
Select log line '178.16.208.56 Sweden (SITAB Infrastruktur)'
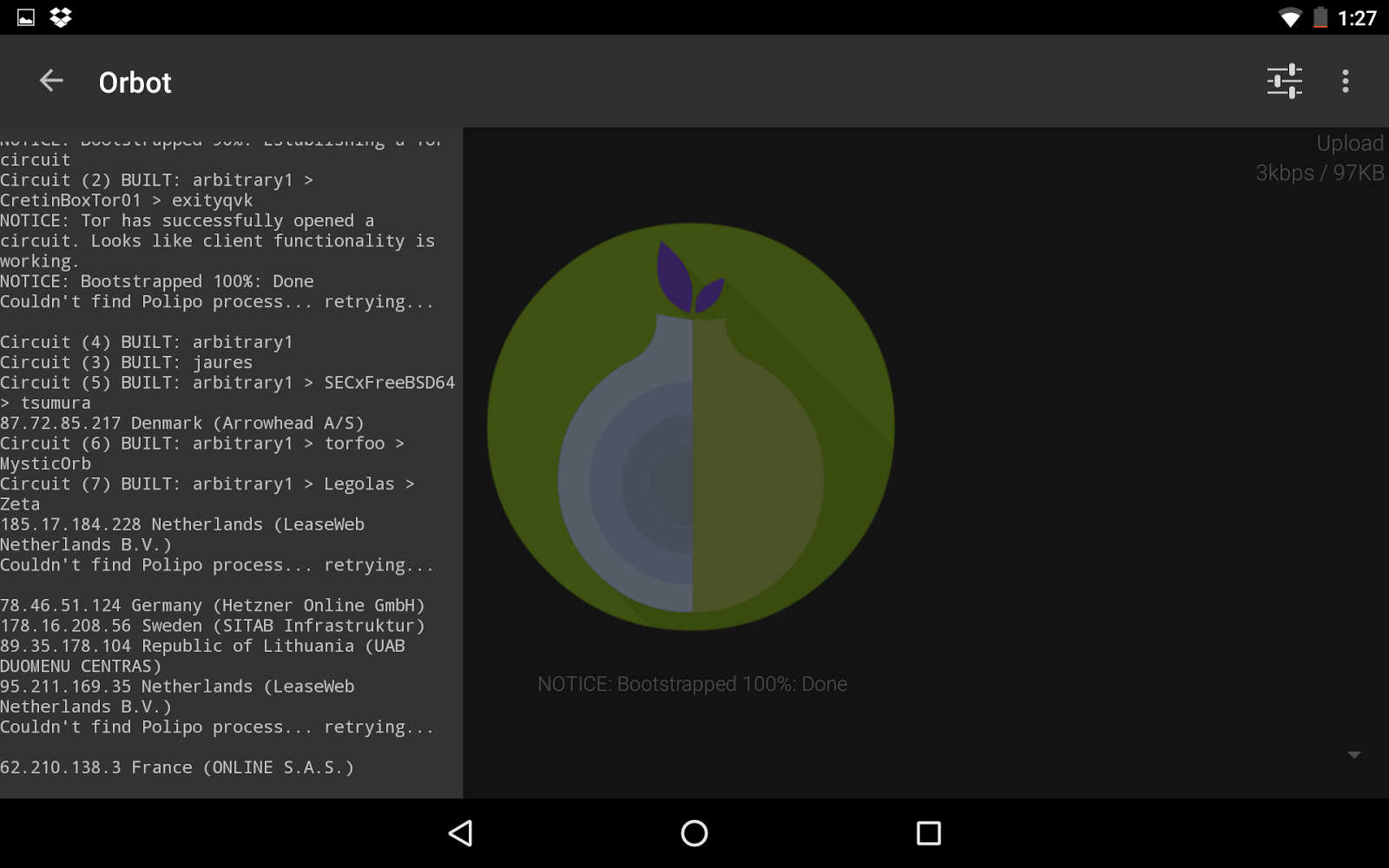coord(213,626)
